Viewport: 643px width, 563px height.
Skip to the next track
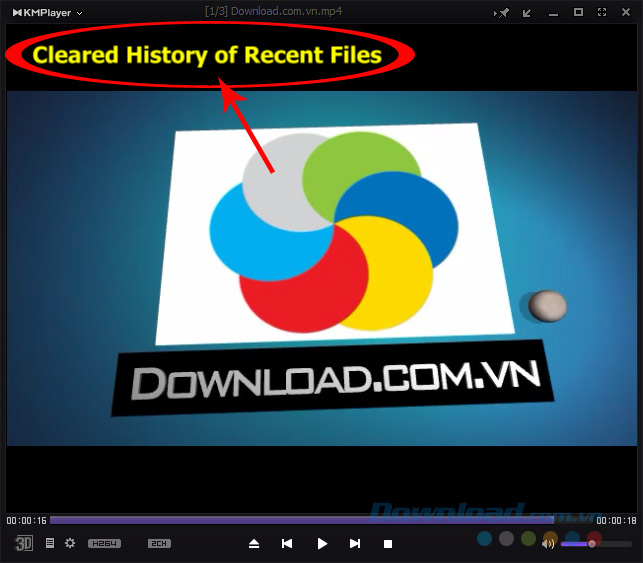355,544
